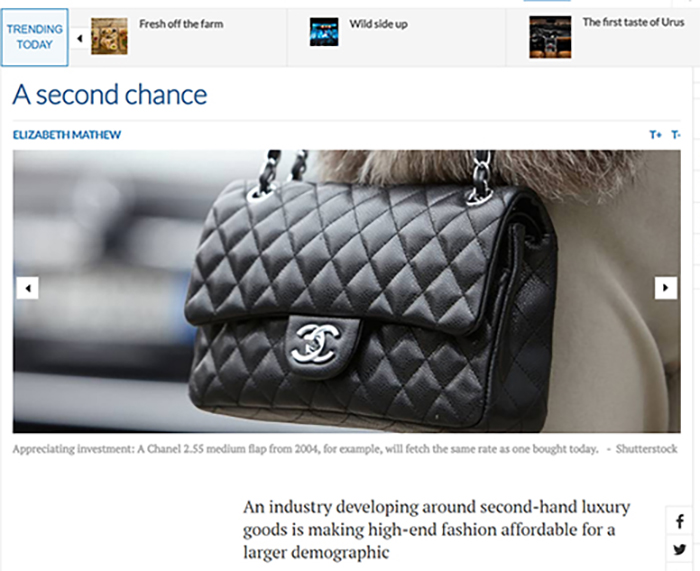Image resolution: width=700 pixels, height=571 pixels.
Task: Open author Elizabeth Mathew's page
Action: (x=67, y=134)
